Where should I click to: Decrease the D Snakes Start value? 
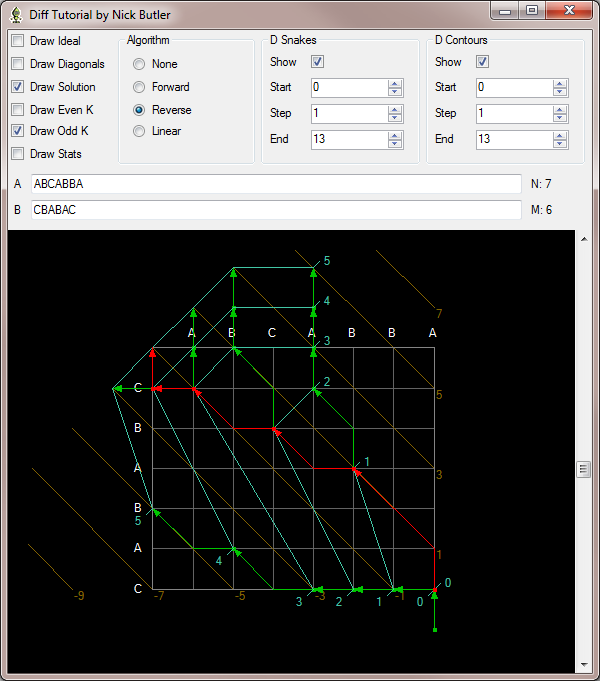coord(394,92)
